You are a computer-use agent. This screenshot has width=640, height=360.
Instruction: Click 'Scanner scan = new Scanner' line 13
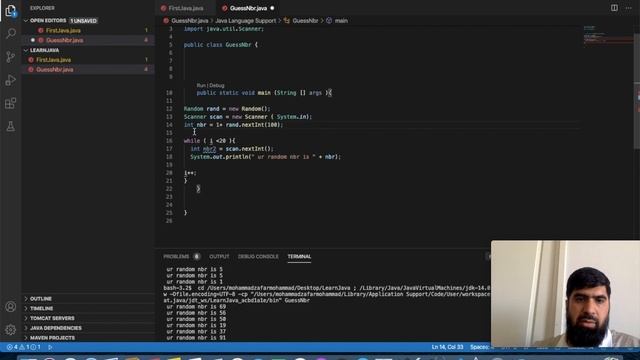point(248,117)
